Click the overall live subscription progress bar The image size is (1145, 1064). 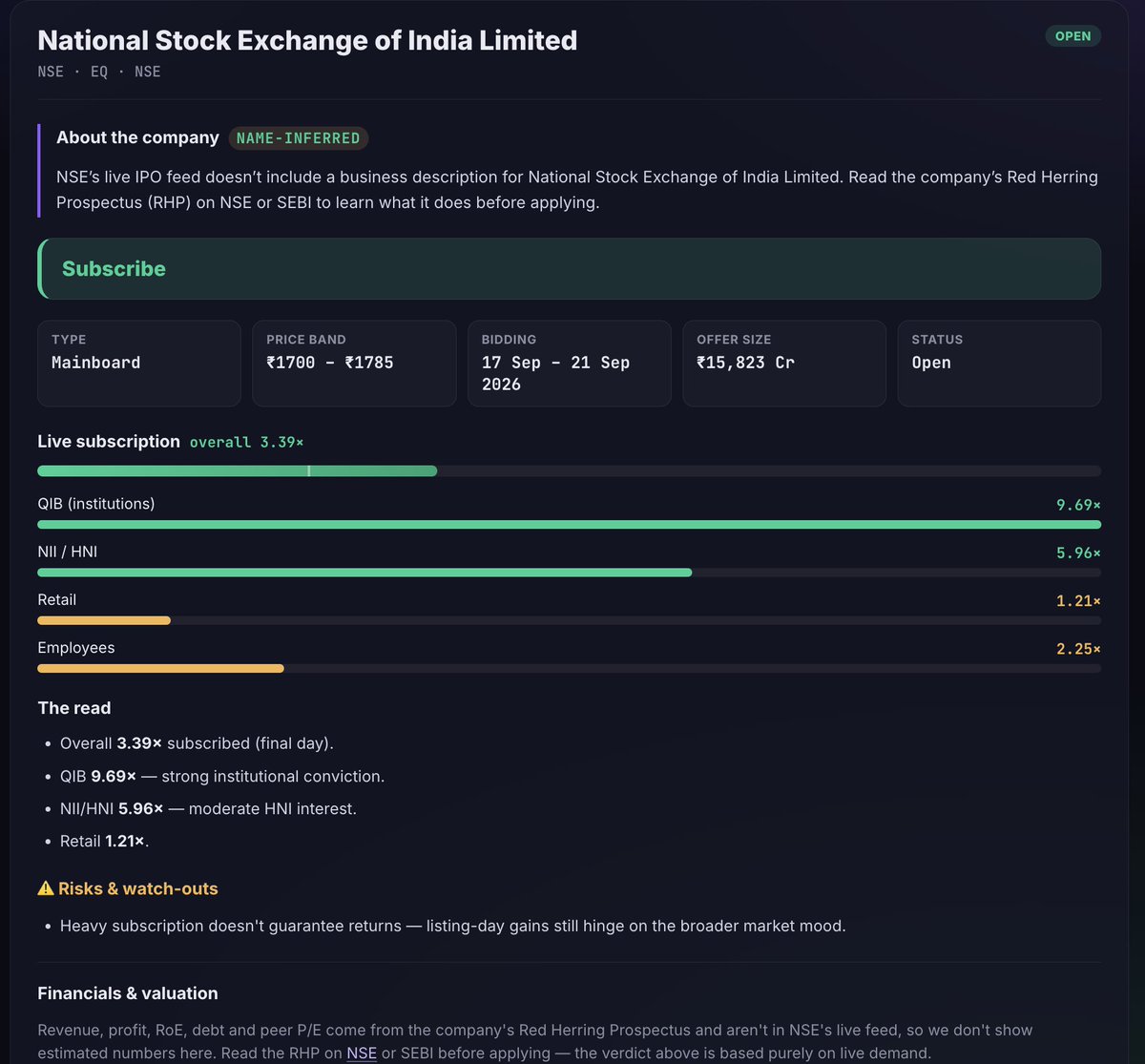tap(569, 470)
